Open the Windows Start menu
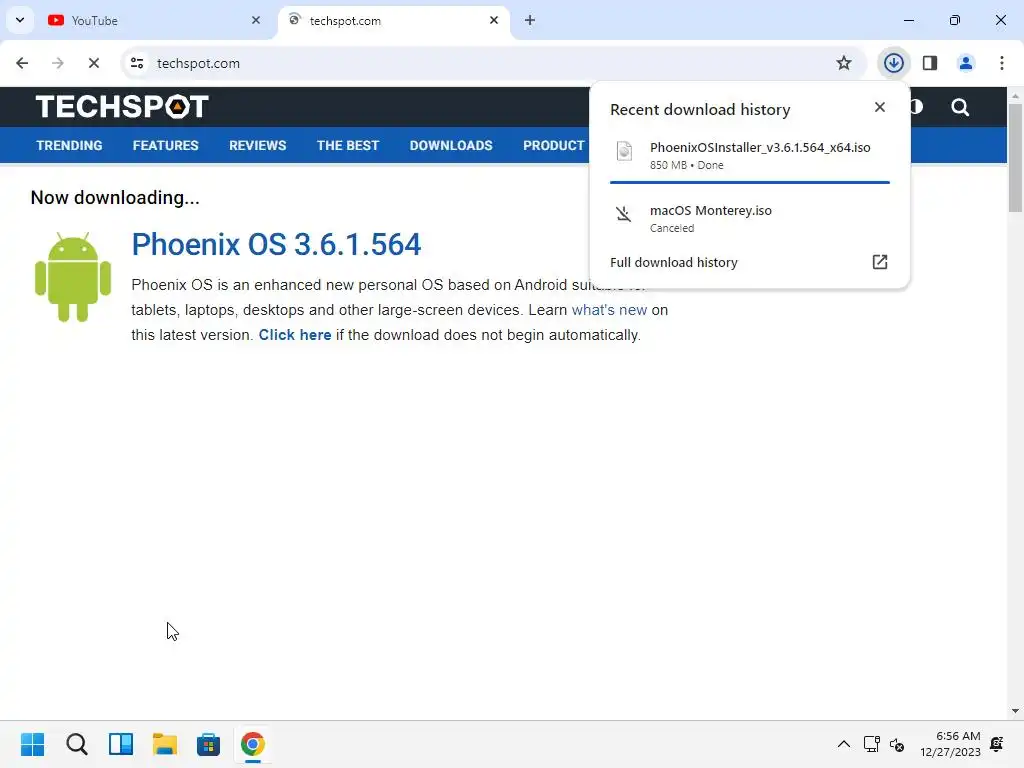The image size is (1024, 768). (x=33, y=744)
